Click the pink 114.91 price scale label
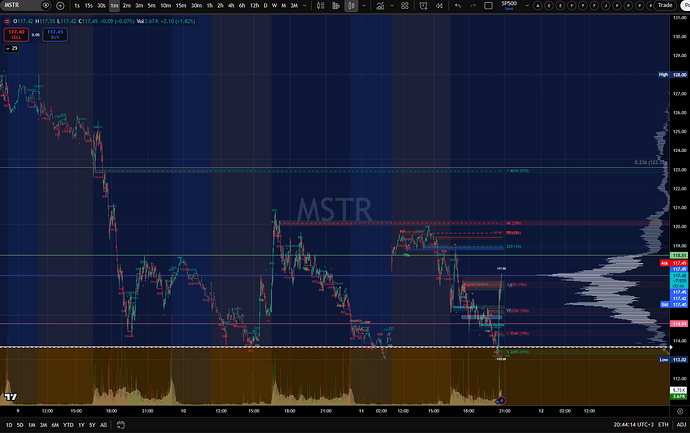 pyautogui.click(x=679, y=323)
